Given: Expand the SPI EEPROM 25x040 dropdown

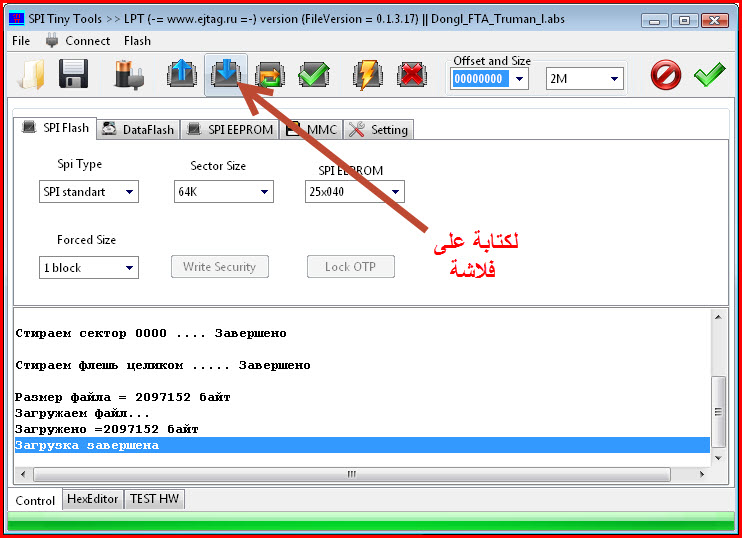Looking at the screenshot, I should [395, 192].
